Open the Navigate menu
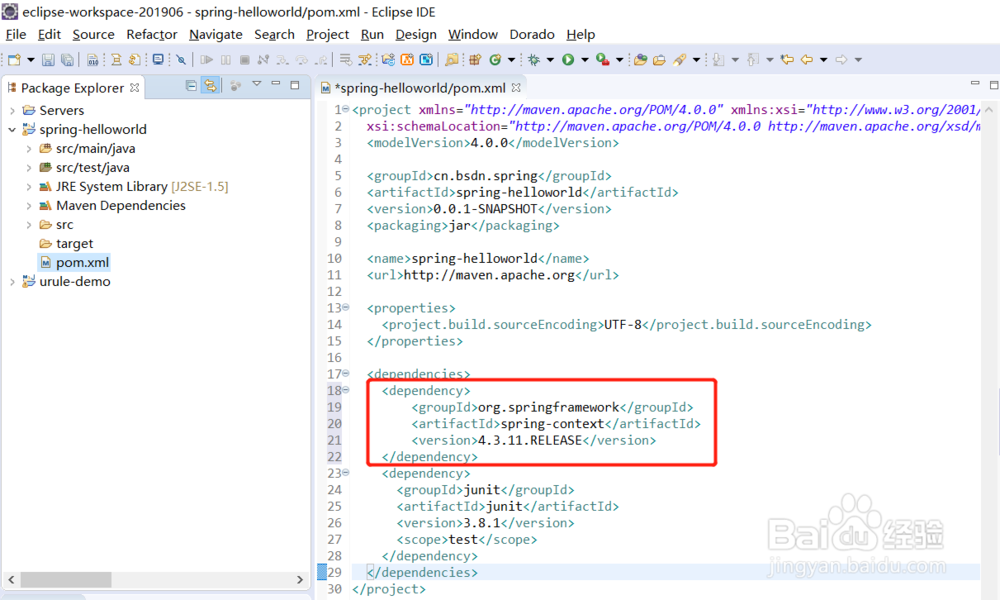This screenshot has width=1000, height=600. click(216, 34)
